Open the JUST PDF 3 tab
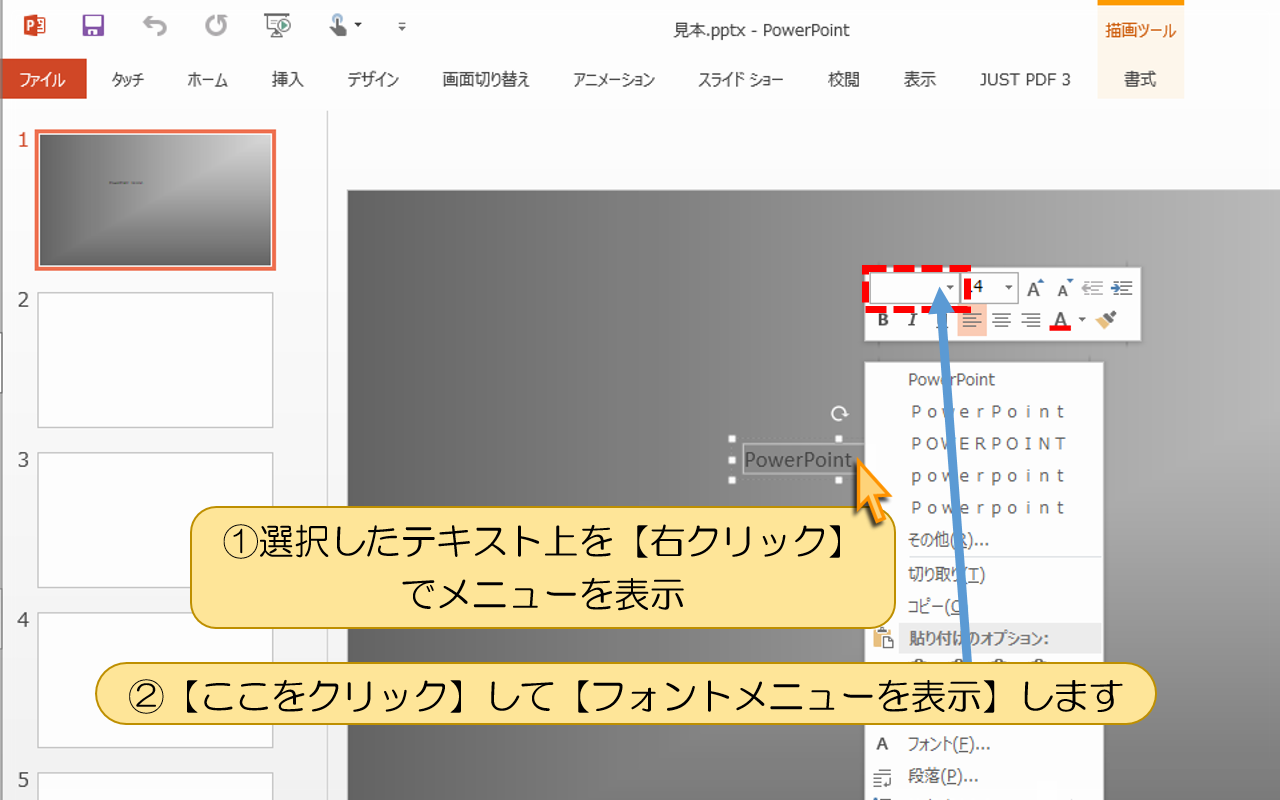The image size is (1280, 800). point(1025,79)
